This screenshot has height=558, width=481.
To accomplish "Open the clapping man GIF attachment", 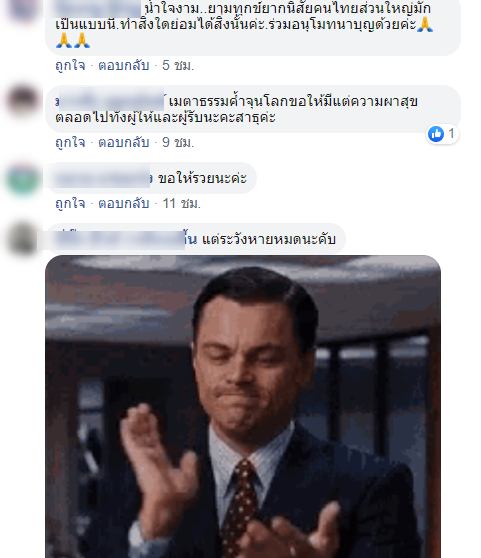I will [x=243, y=406].
